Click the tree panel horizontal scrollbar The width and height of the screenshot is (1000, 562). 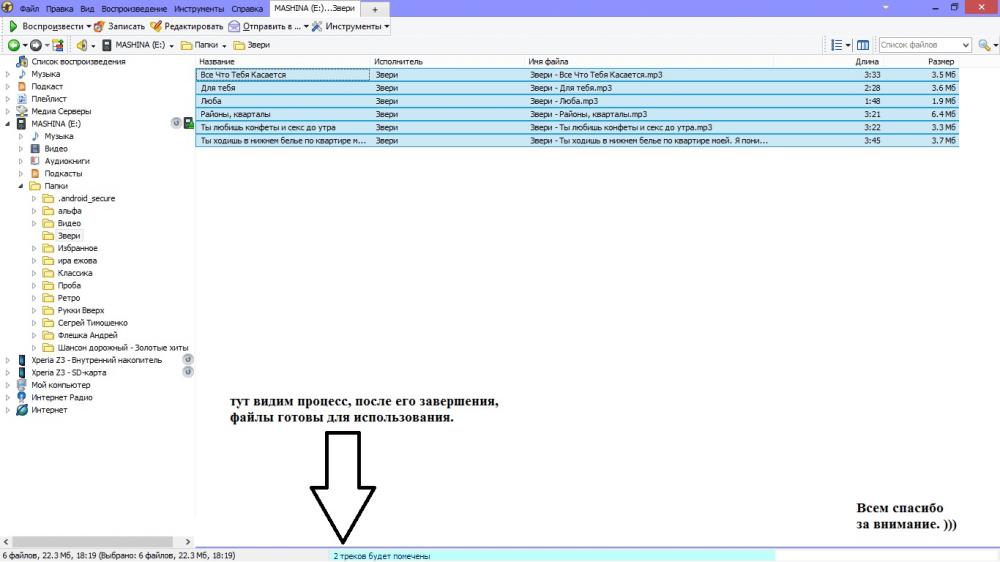click(92, 541)
